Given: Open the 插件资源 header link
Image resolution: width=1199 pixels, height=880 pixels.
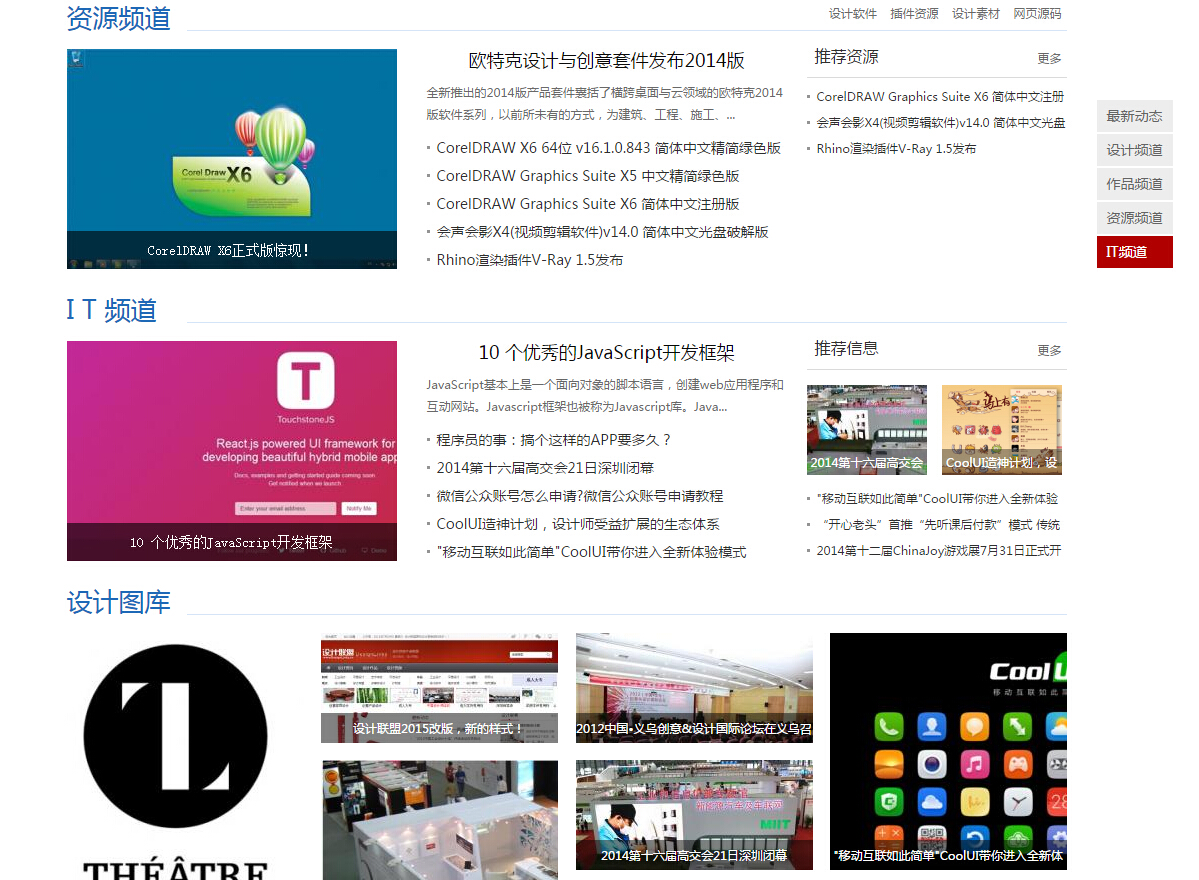Looking at the screenshot, I should [914, 14].
